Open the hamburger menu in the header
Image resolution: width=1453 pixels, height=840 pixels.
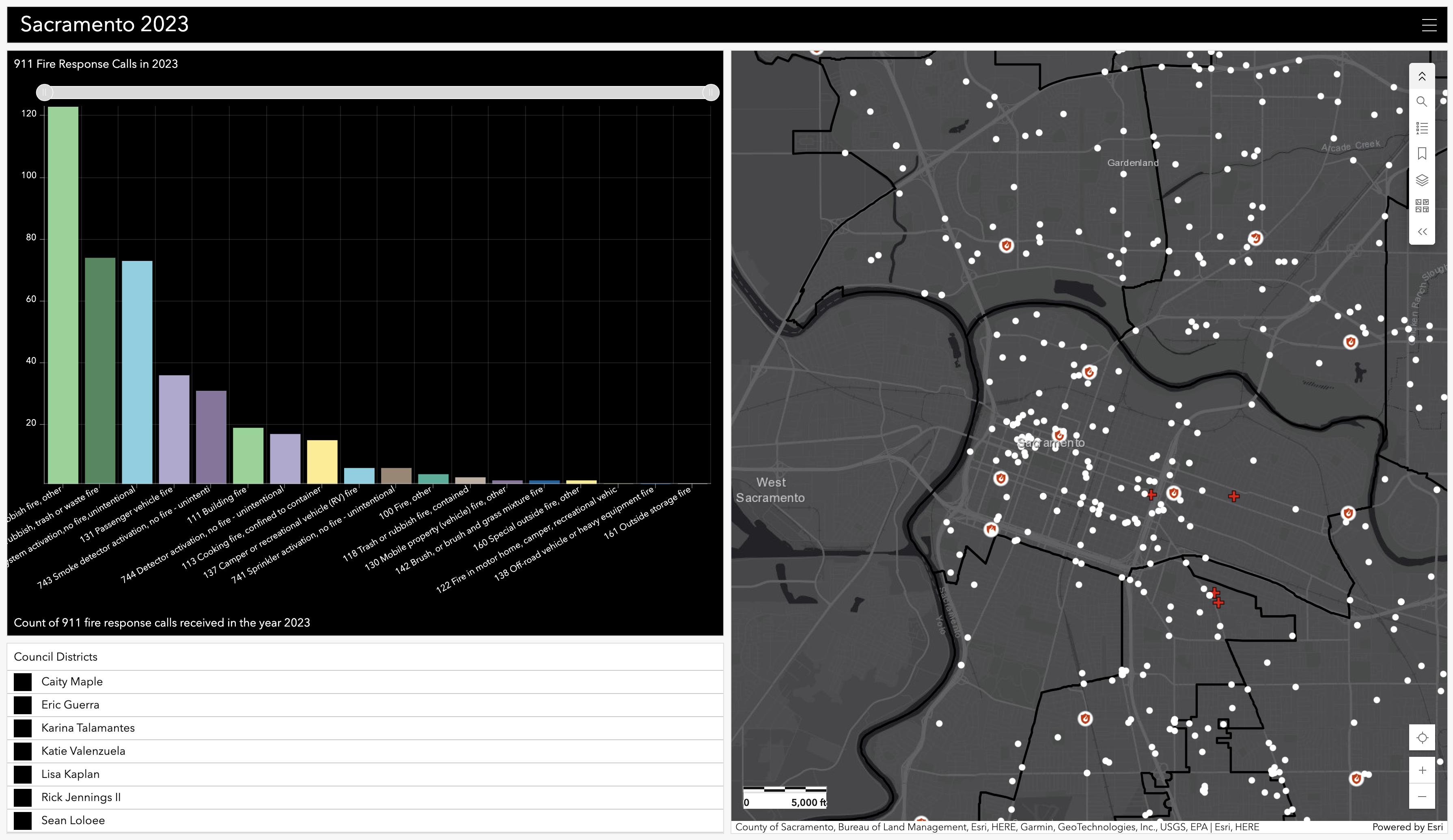1429,25
